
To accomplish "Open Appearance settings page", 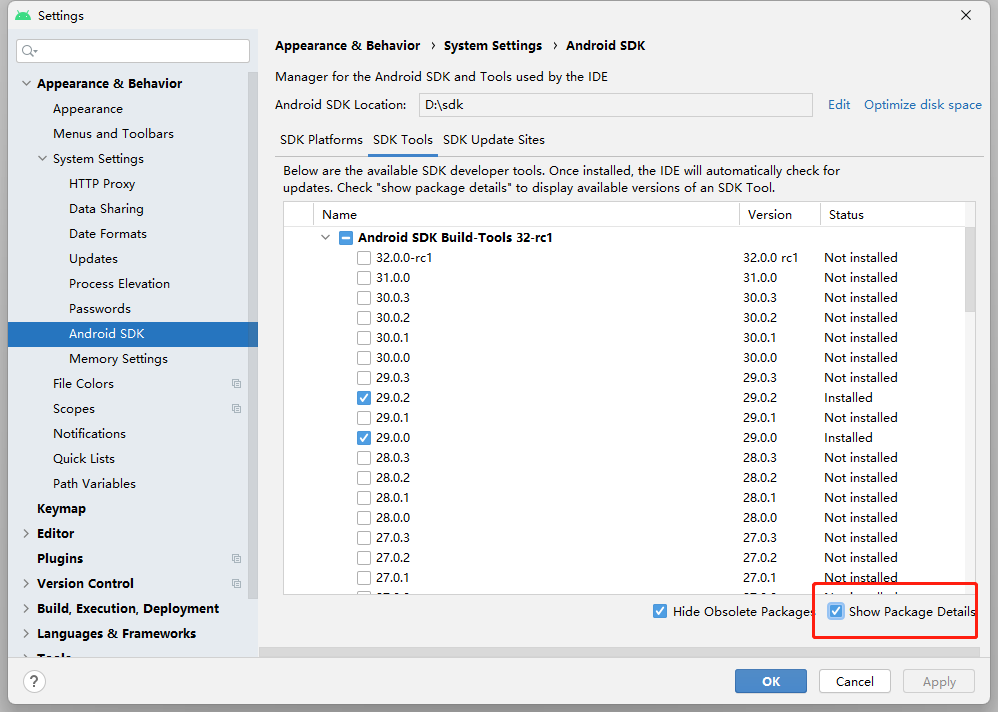I will coord(88,109).
